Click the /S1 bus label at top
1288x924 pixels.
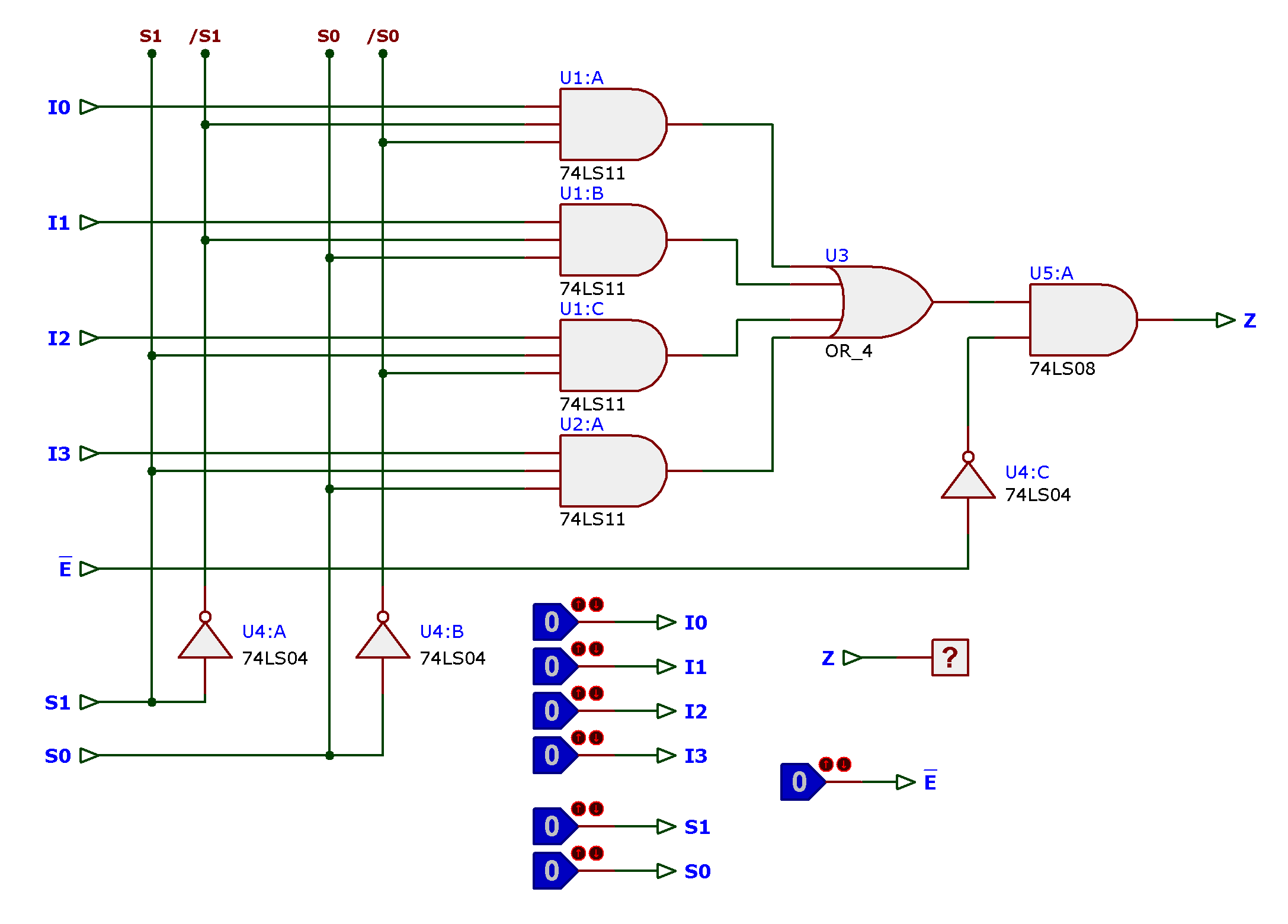coord(205,36)
